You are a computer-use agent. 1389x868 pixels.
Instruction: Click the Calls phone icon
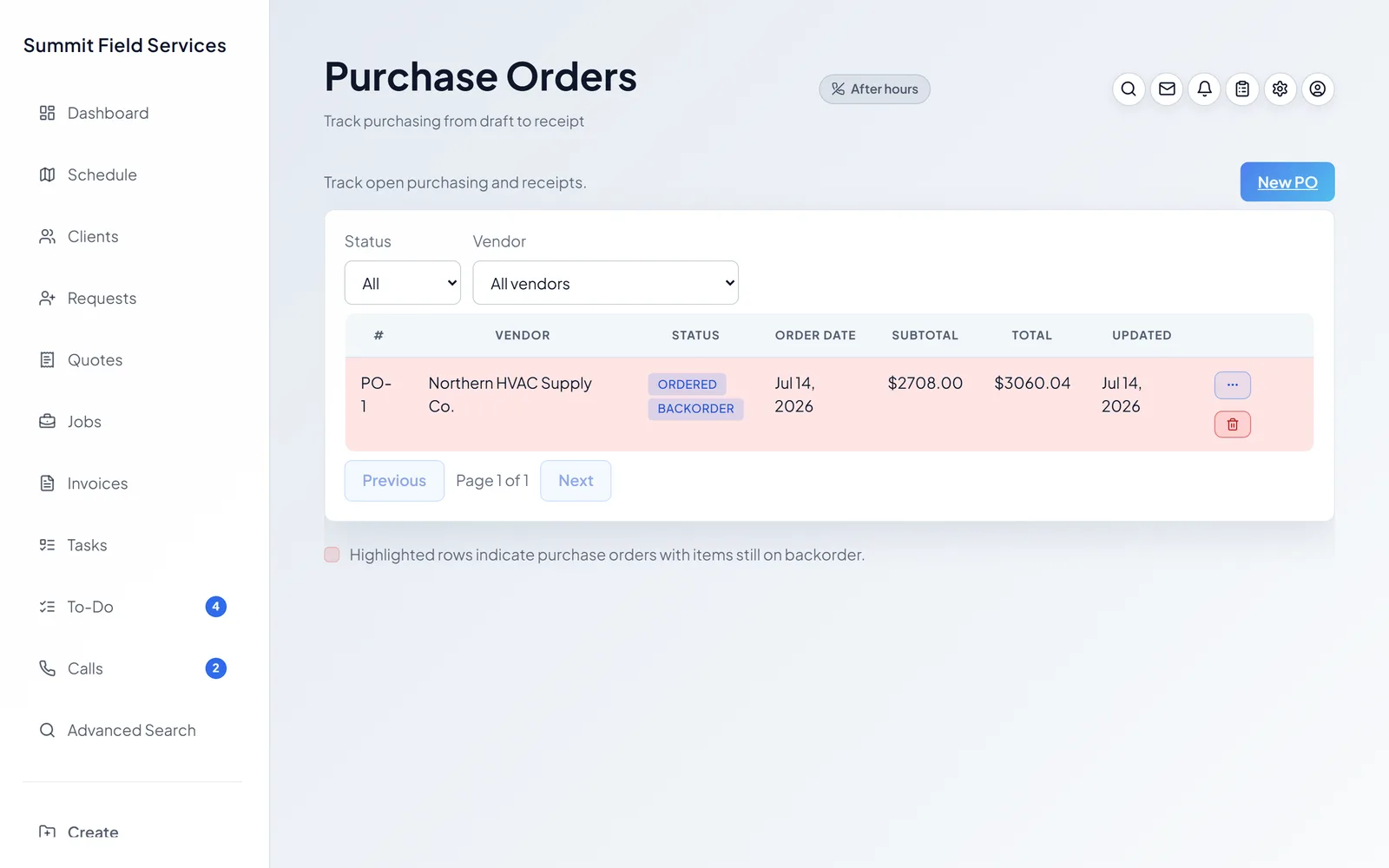[47, 668]
